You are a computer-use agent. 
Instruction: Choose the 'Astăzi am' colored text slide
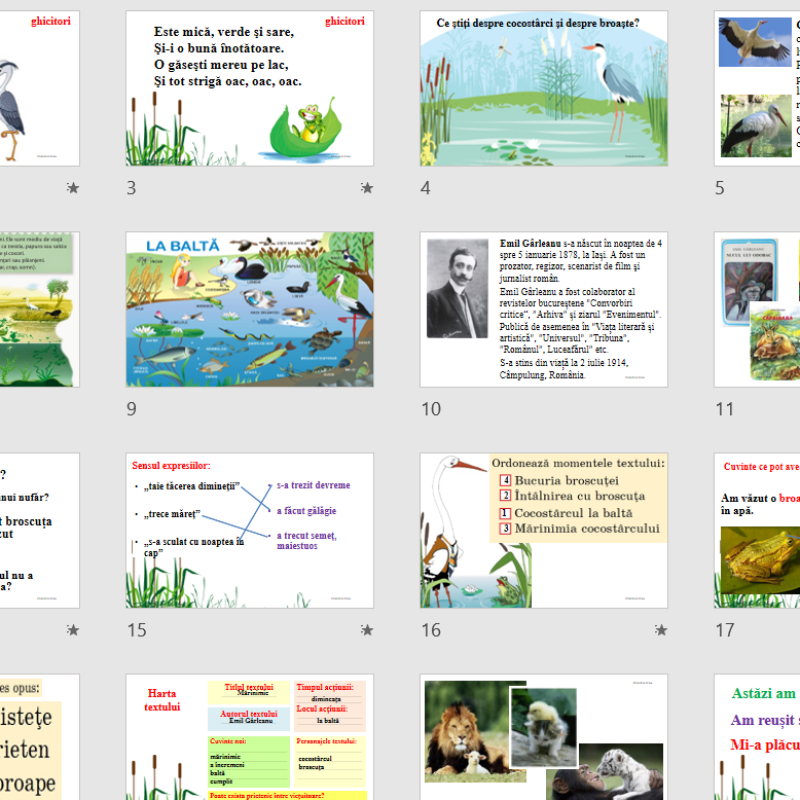click(x=757, y=738)
